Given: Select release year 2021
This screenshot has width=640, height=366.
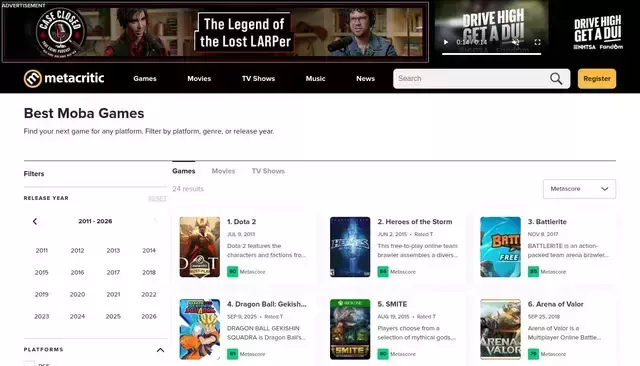Looking at the screenshot, I should (x=113, y=295).
